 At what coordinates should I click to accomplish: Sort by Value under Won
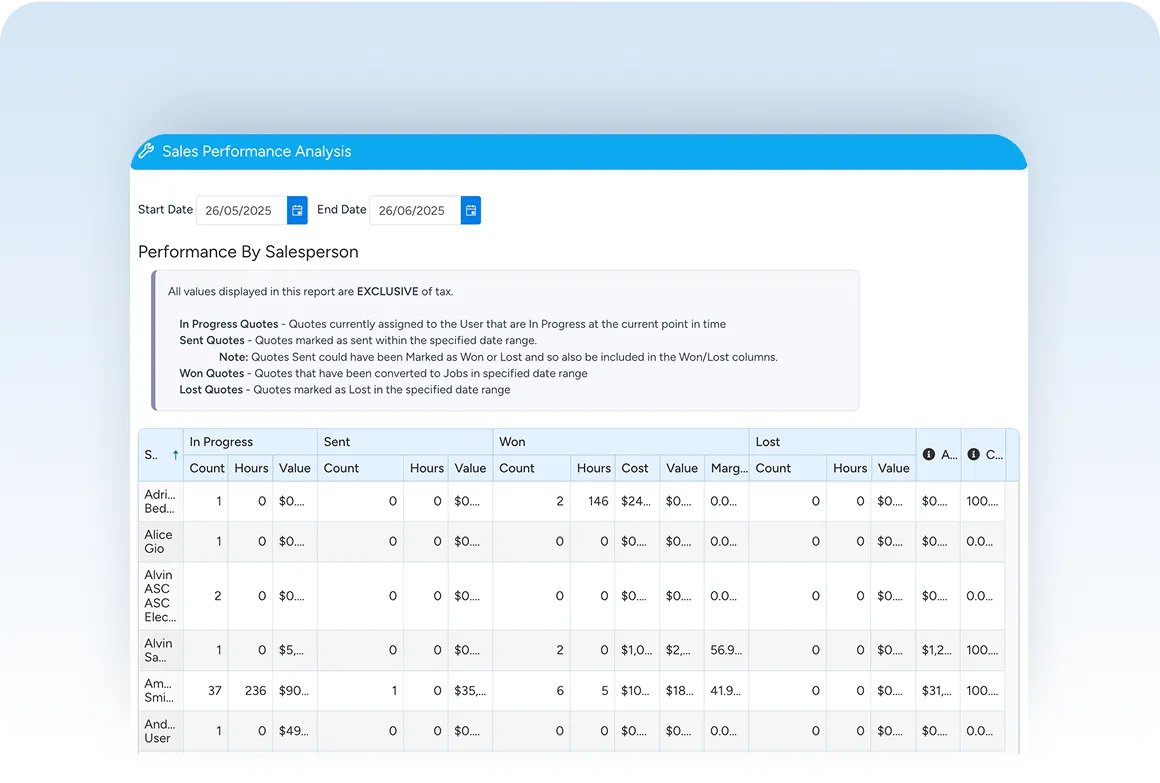[x=681, y=468]
